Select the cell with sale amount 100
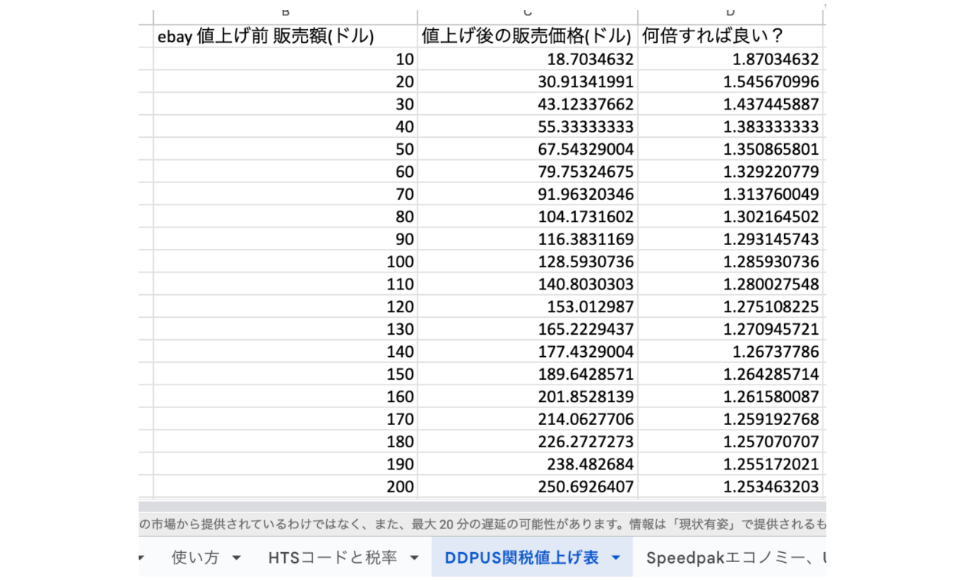 tap(285, 261)
